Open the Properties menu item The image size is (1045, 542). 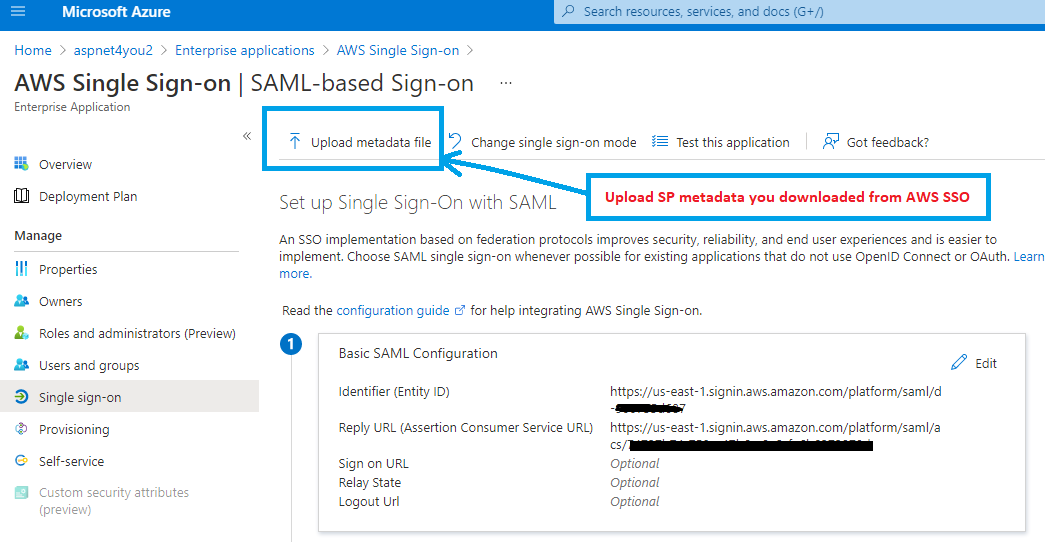(x=68, y=269)
